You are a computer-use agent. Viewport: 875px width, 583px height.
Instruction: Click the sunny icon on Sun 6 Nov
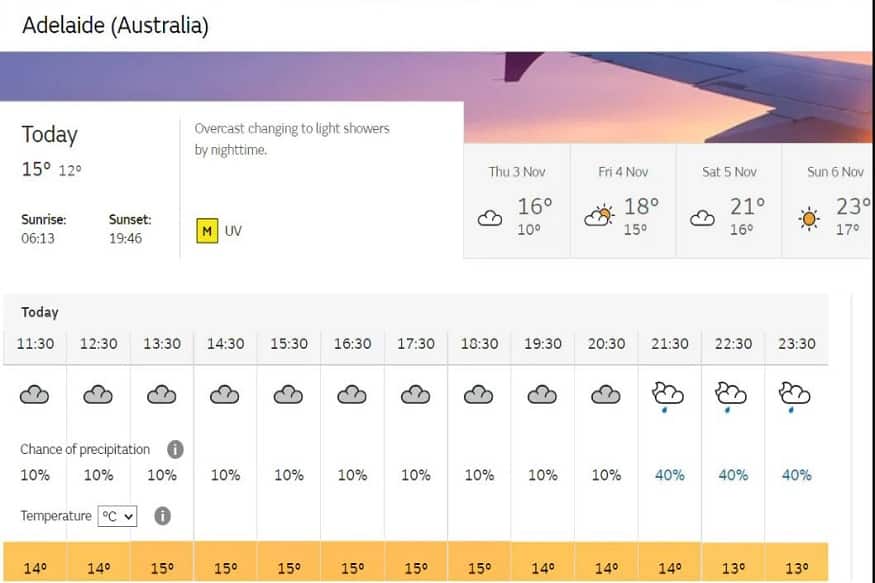coord(809,218)
